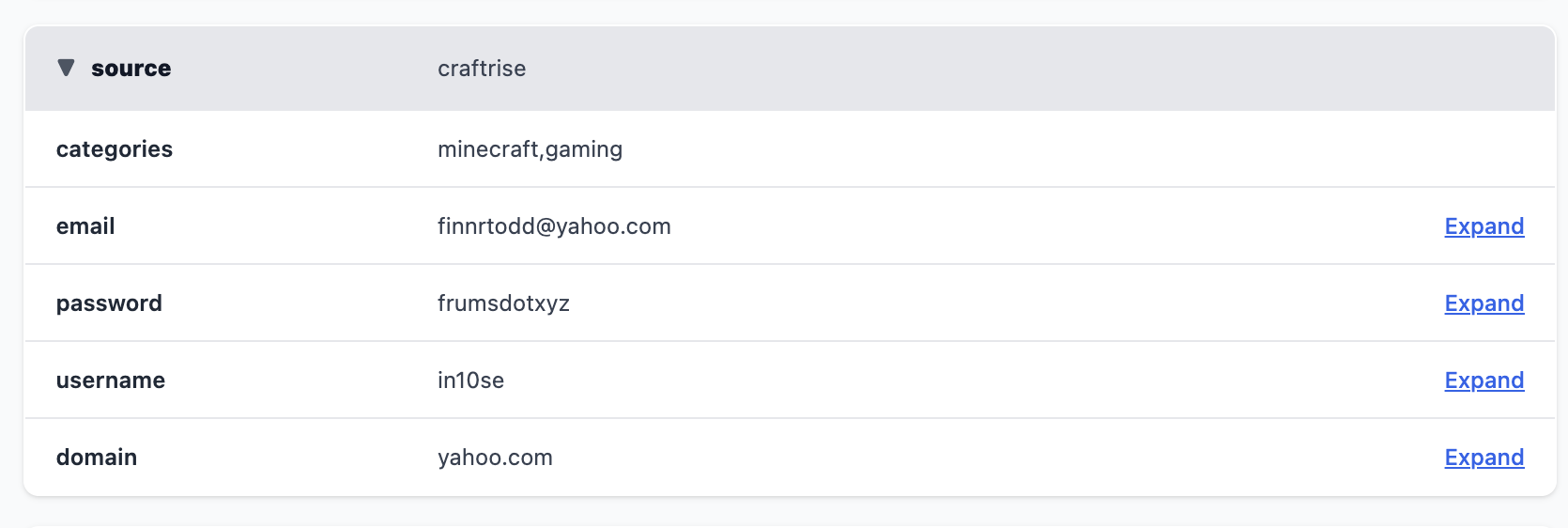The image size is (1568, 528).
Task: Select the frumsdotxyz password value
Action: pyautogui.click(x=503, y=303)
